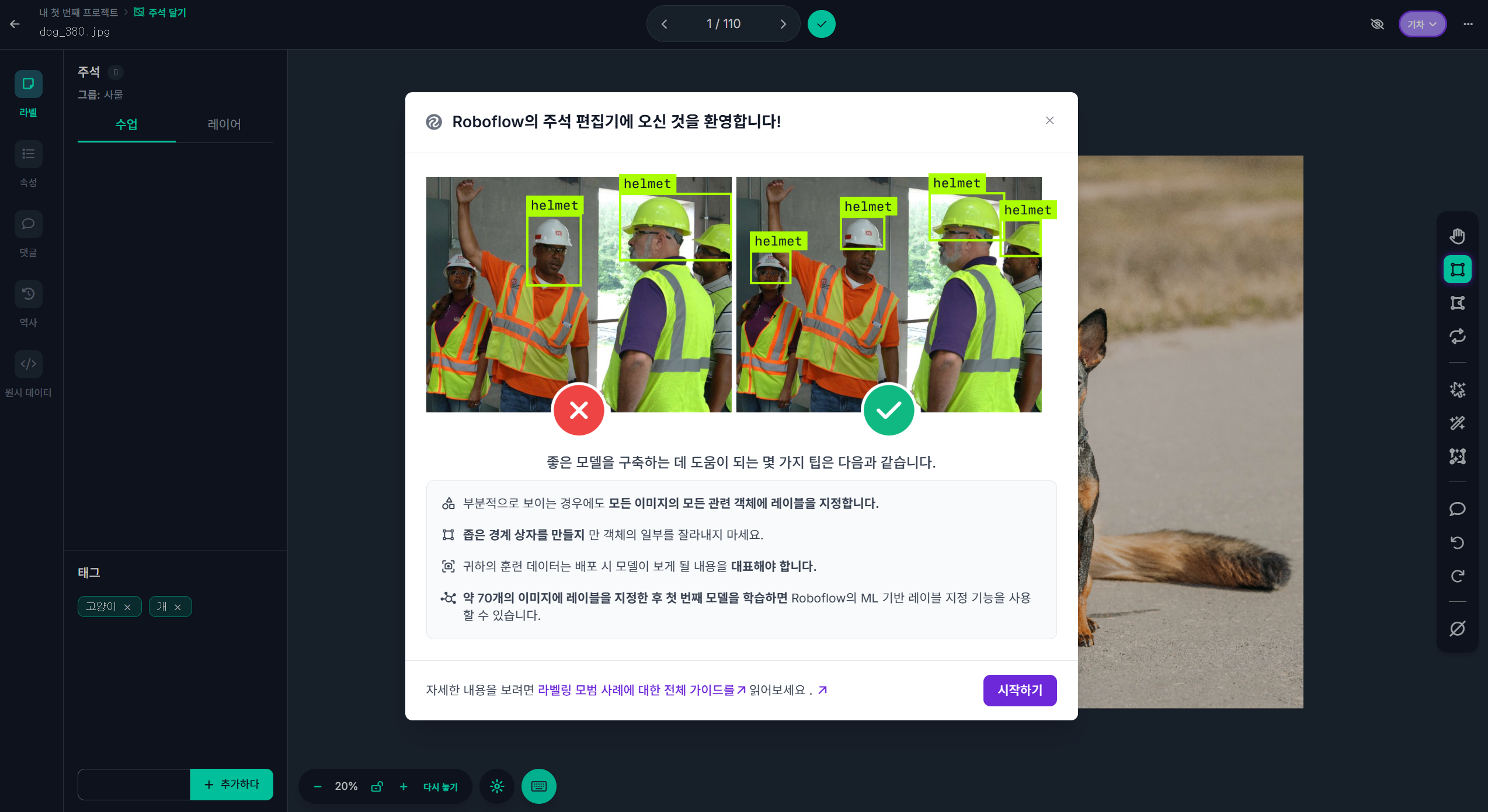This screenshot has width=1488, height=812.
Task: Activate the smart polygon magic tool
Action: point(1457,390)
